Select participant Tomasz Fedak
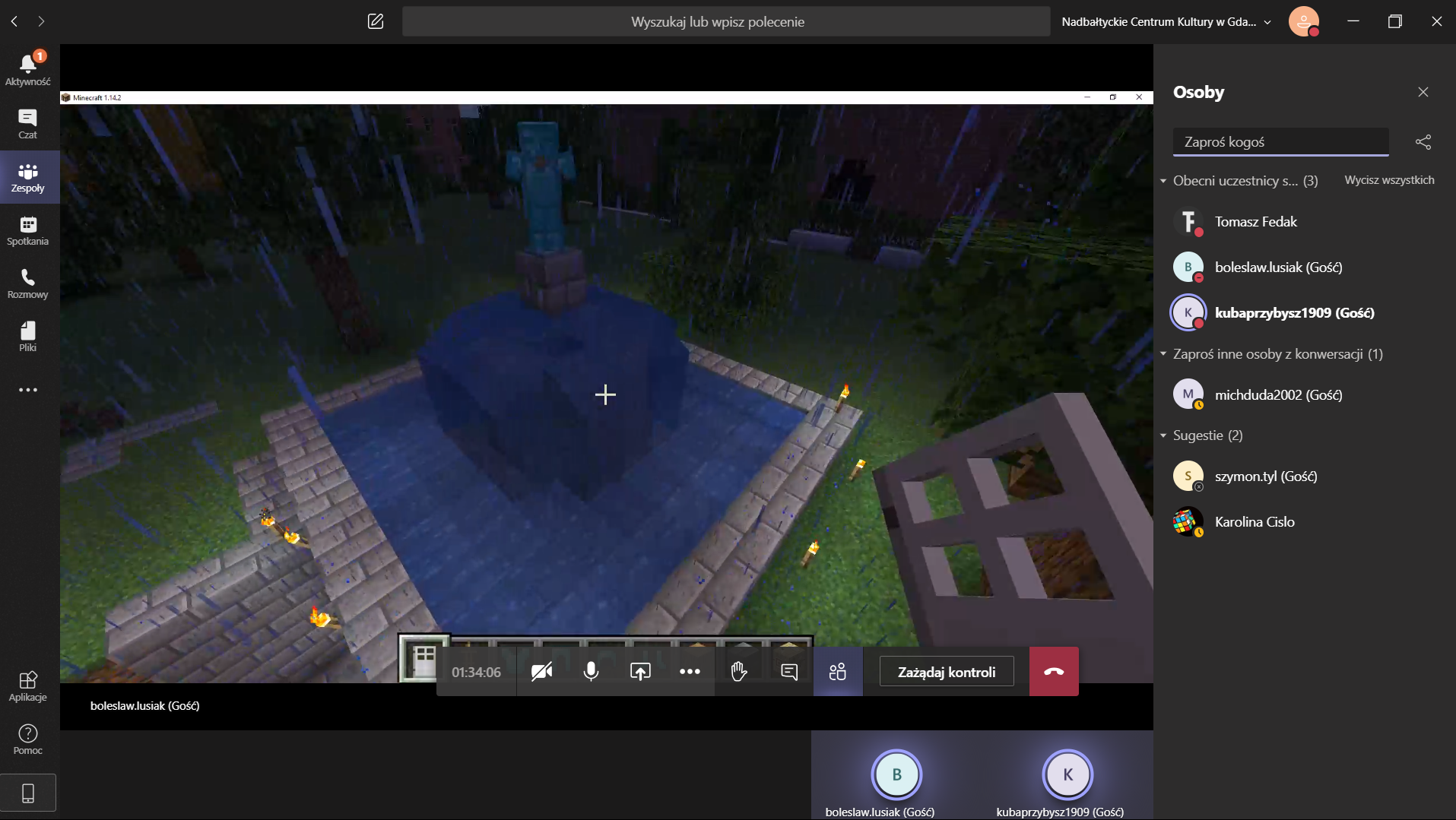1456x820 pixels. 1304,222
